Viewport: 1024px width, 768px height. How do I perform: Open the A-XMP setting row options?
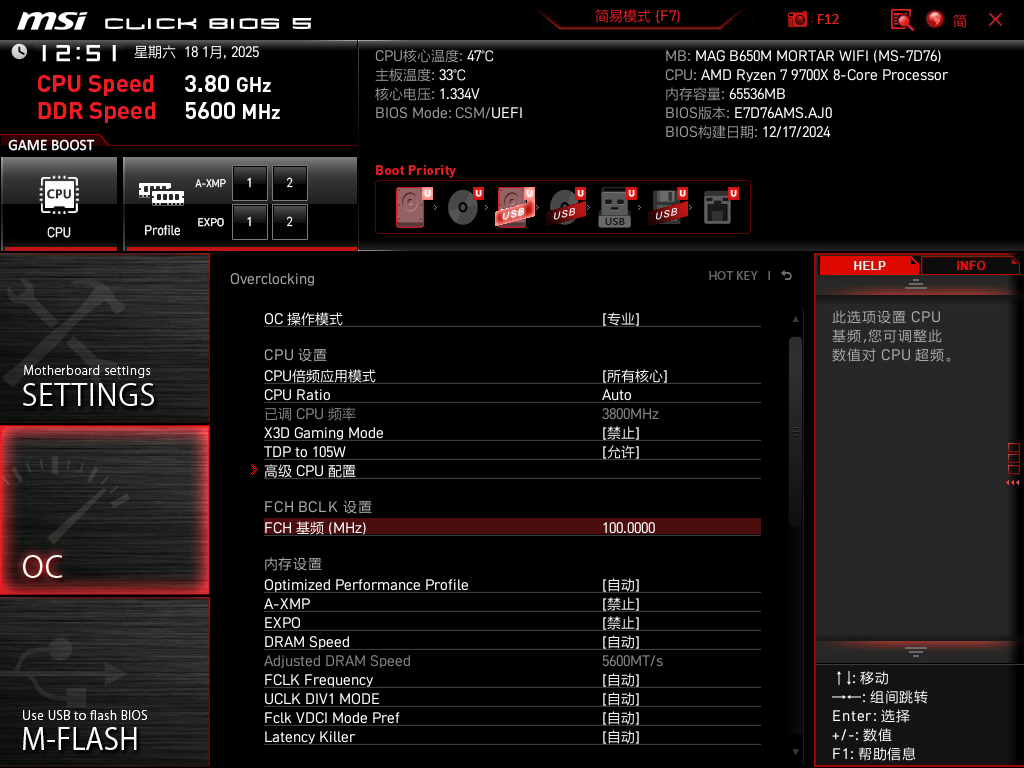512,604
